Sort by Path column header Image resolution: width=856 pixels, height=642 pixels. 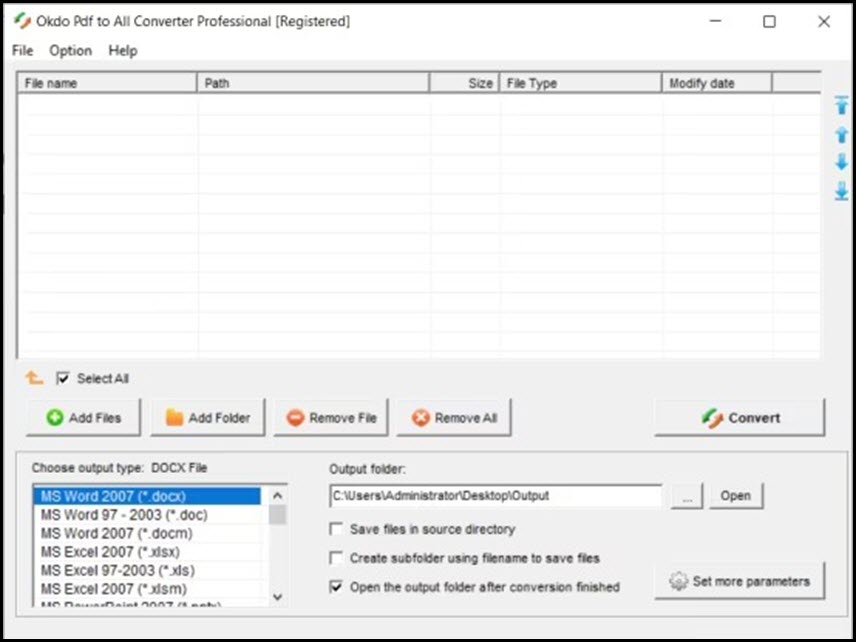coord(313,83)
